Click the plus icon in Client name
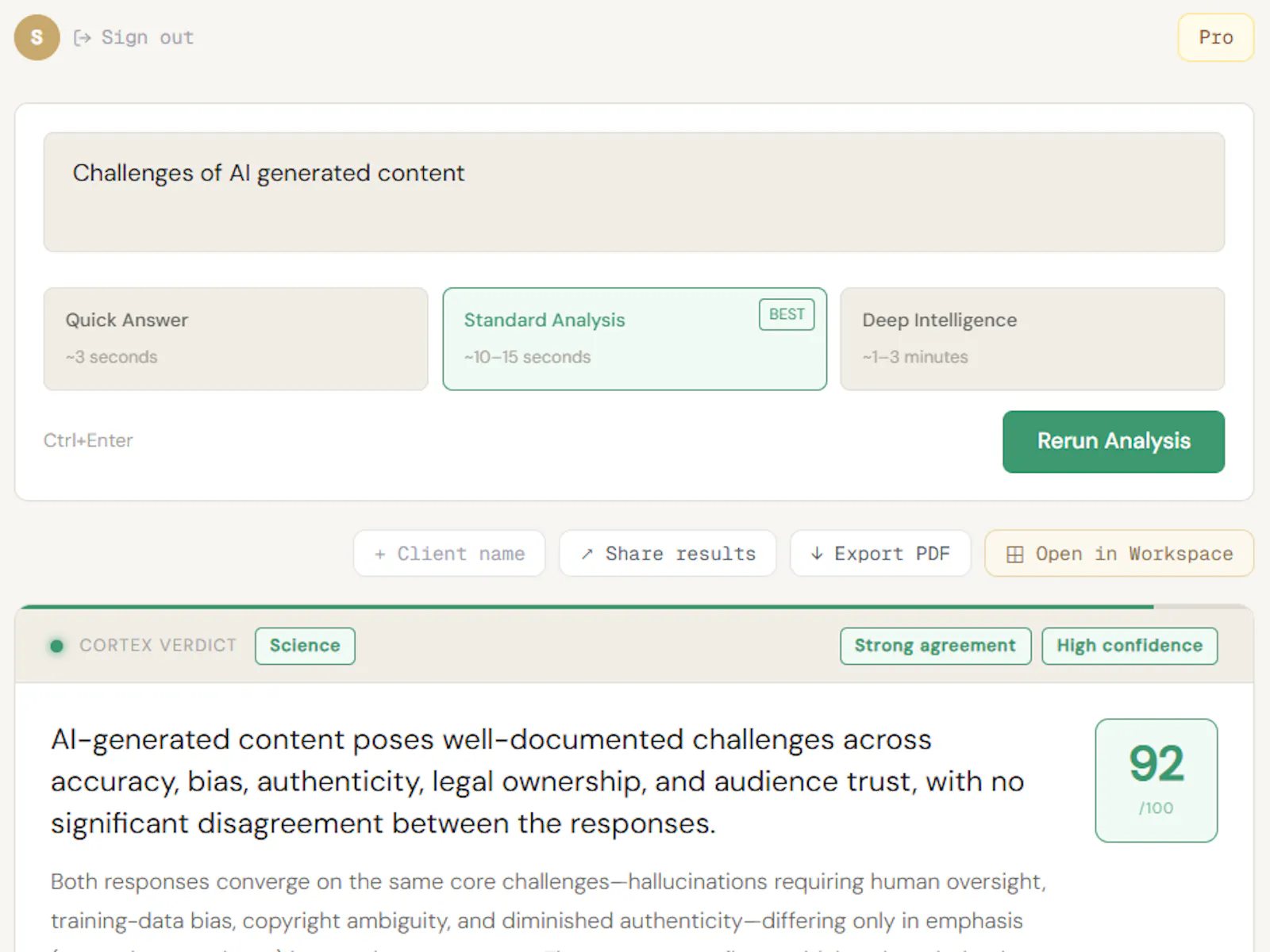 click(380, 554)
